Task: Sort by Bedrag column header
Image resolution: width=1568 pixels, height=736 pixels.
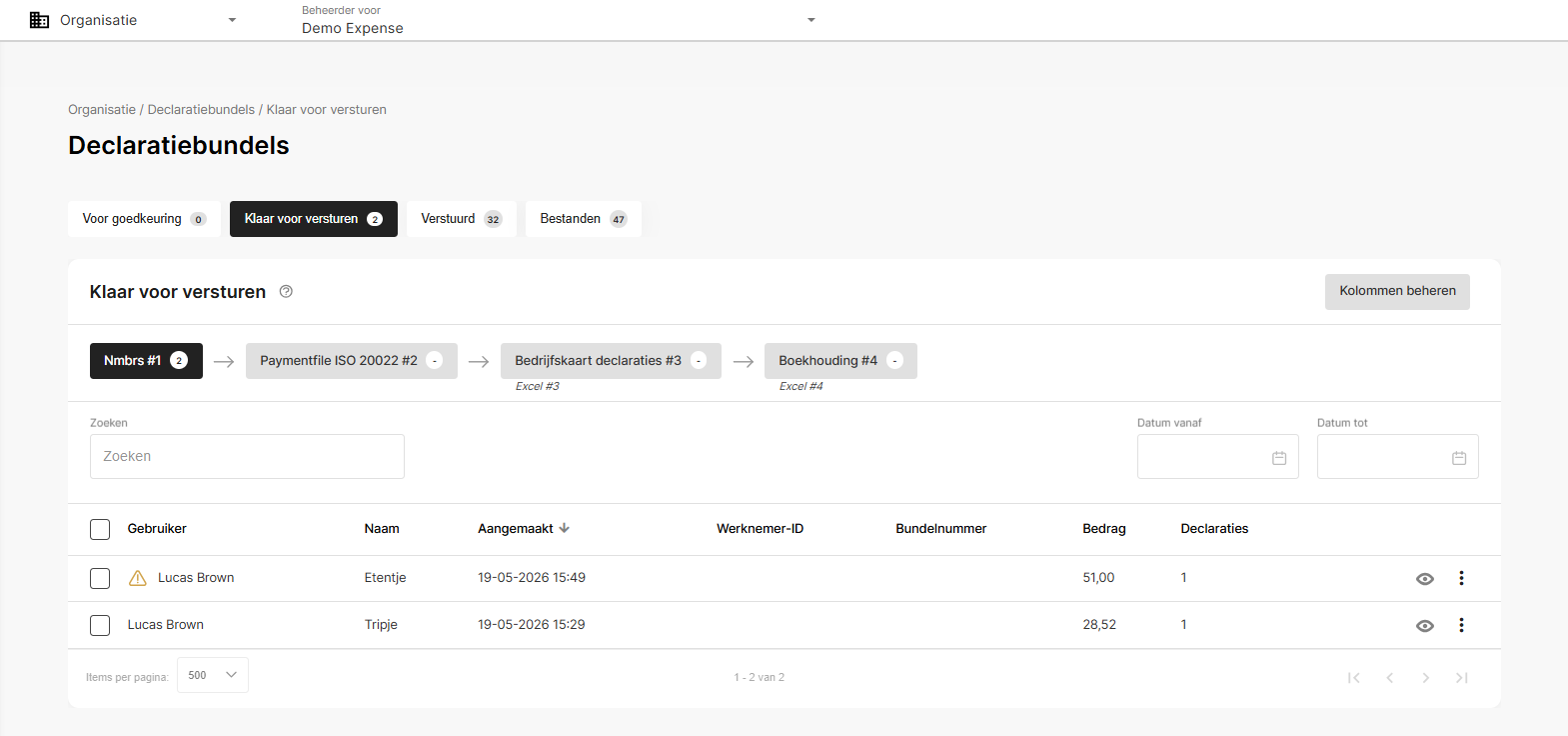Action: point(1104,529)
